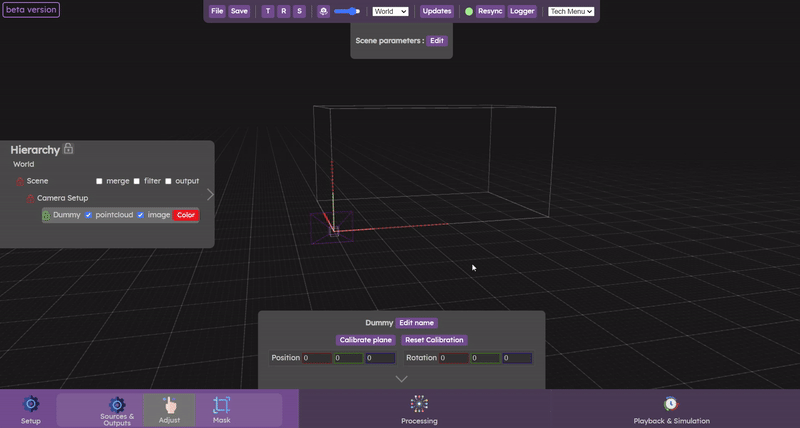
Task: Click the red lock icon beside Scene
Action: [19, 181]
